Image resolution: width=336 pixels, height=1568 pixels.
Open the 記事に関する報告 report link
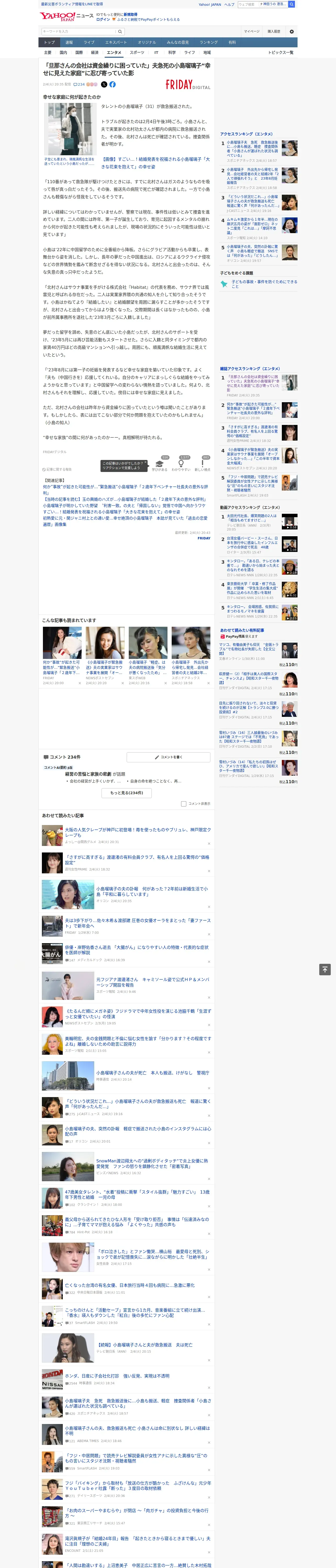(57, 469)
